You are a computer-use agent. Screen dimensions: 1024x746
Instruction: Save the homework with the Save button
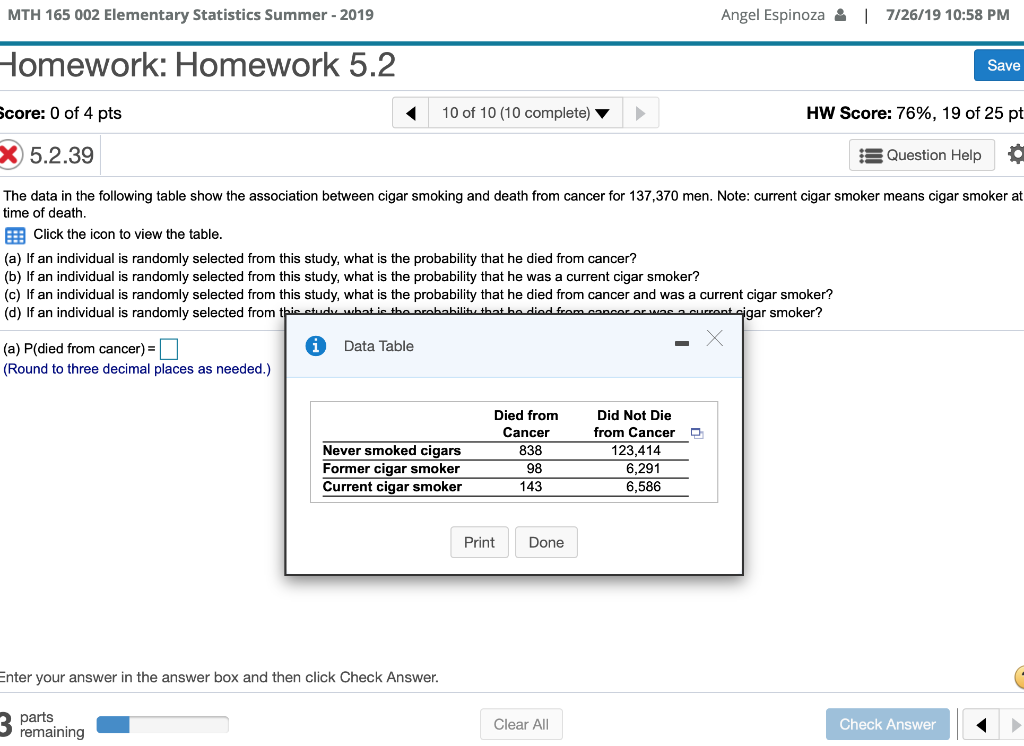coord(1001,64)
